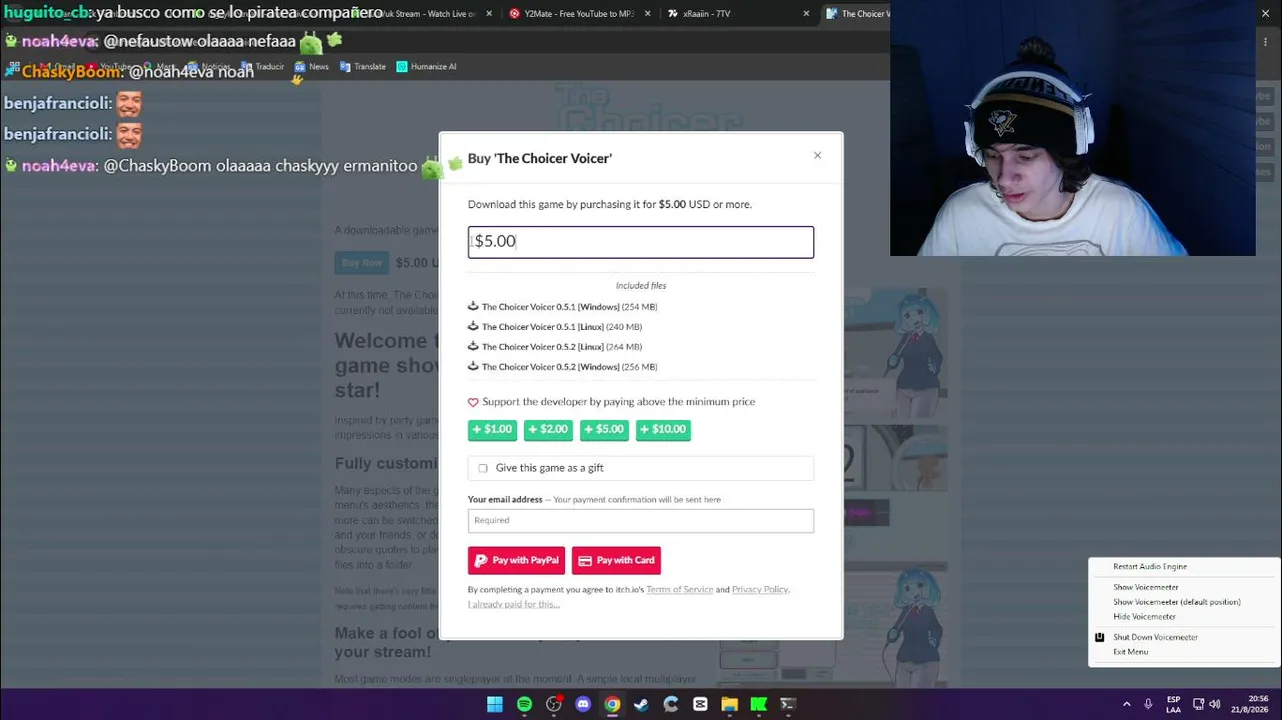The height and width of the screenshot is (720, 1282).
Task: Show hidden system tray icons
Action: pos(1126,704)
